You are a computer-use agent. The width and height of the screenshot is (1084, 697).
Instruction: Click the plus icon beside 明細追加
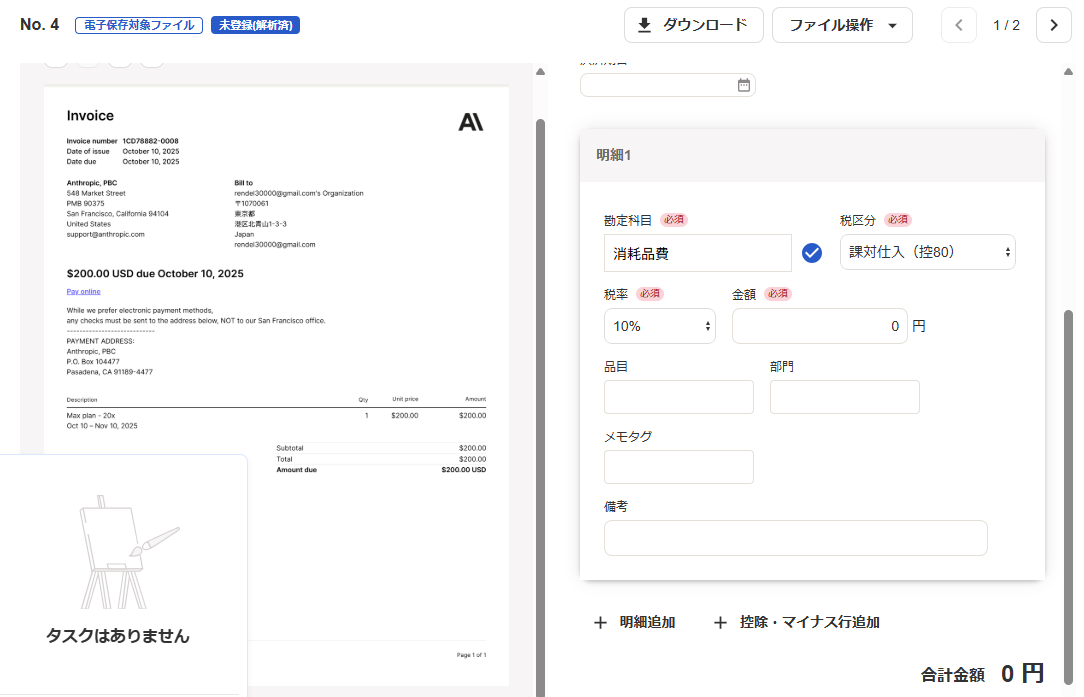pyautogui.click(x=600, y=623)
